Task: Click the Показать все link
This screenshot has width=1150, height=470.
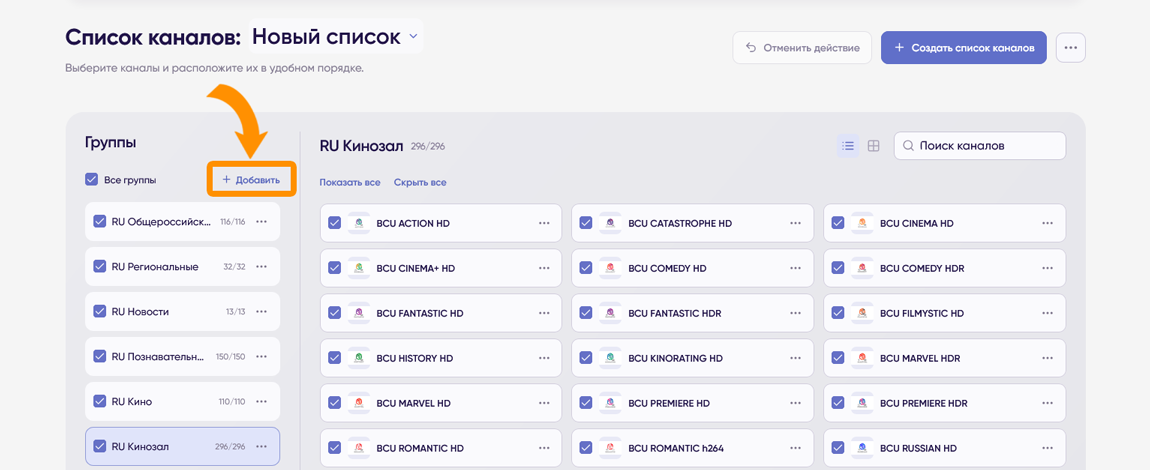Action: coord(350,183)
